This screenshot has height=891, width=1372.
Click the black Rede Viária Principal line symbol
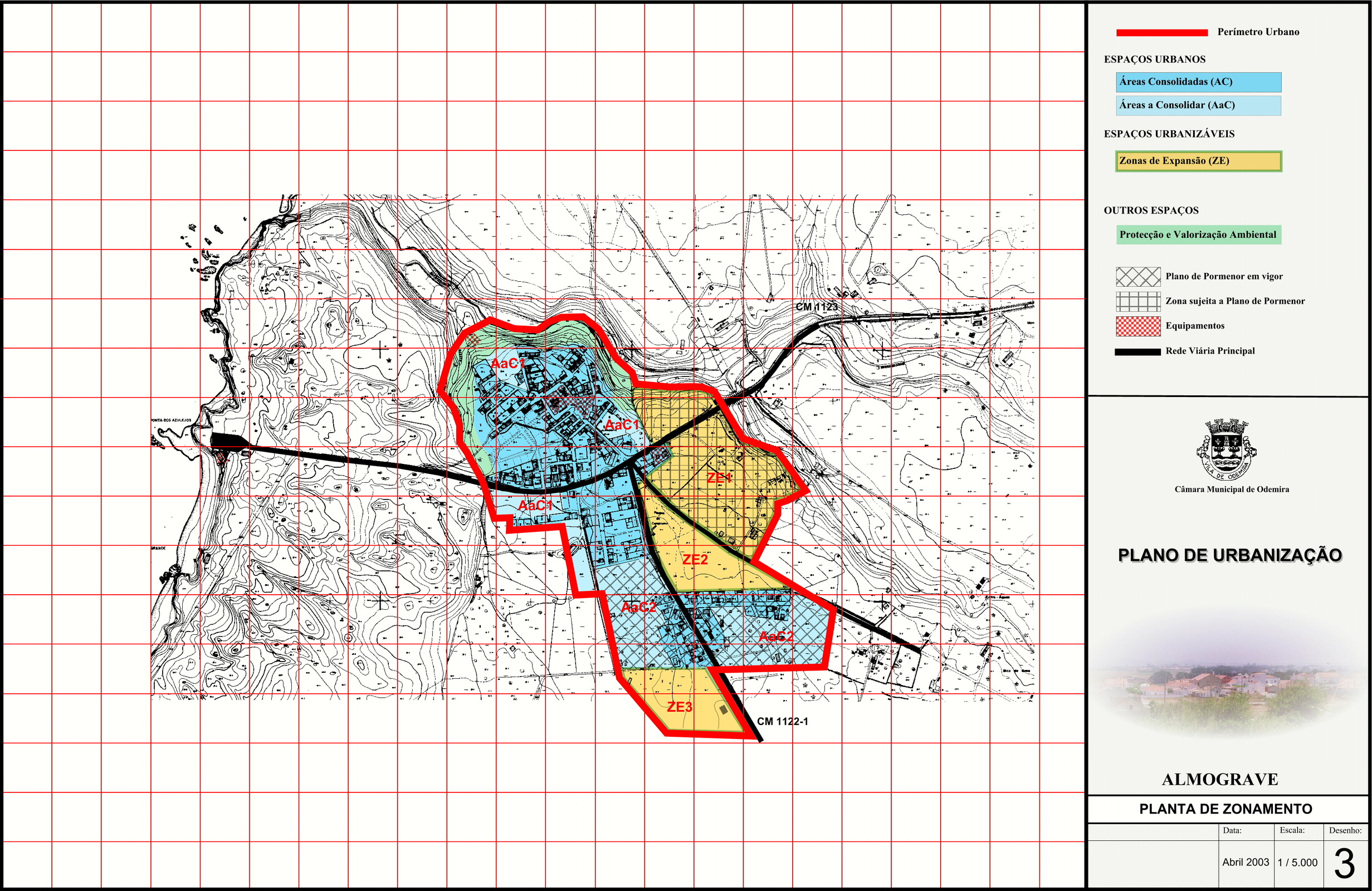tap(1137, 351)
